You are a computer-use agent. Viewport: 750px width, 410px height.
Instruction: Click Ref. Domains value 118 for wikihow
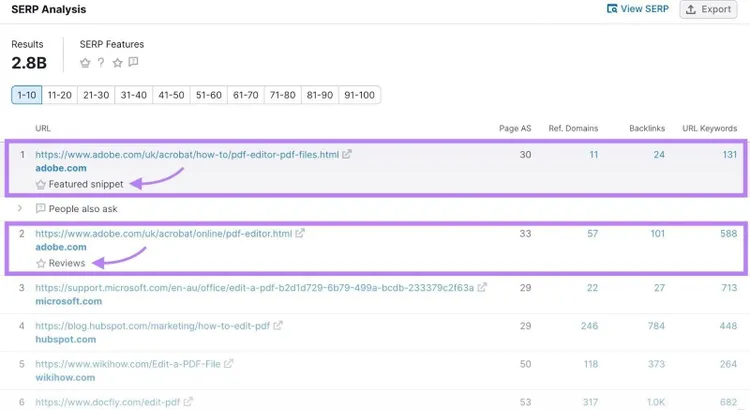point(591,364)
